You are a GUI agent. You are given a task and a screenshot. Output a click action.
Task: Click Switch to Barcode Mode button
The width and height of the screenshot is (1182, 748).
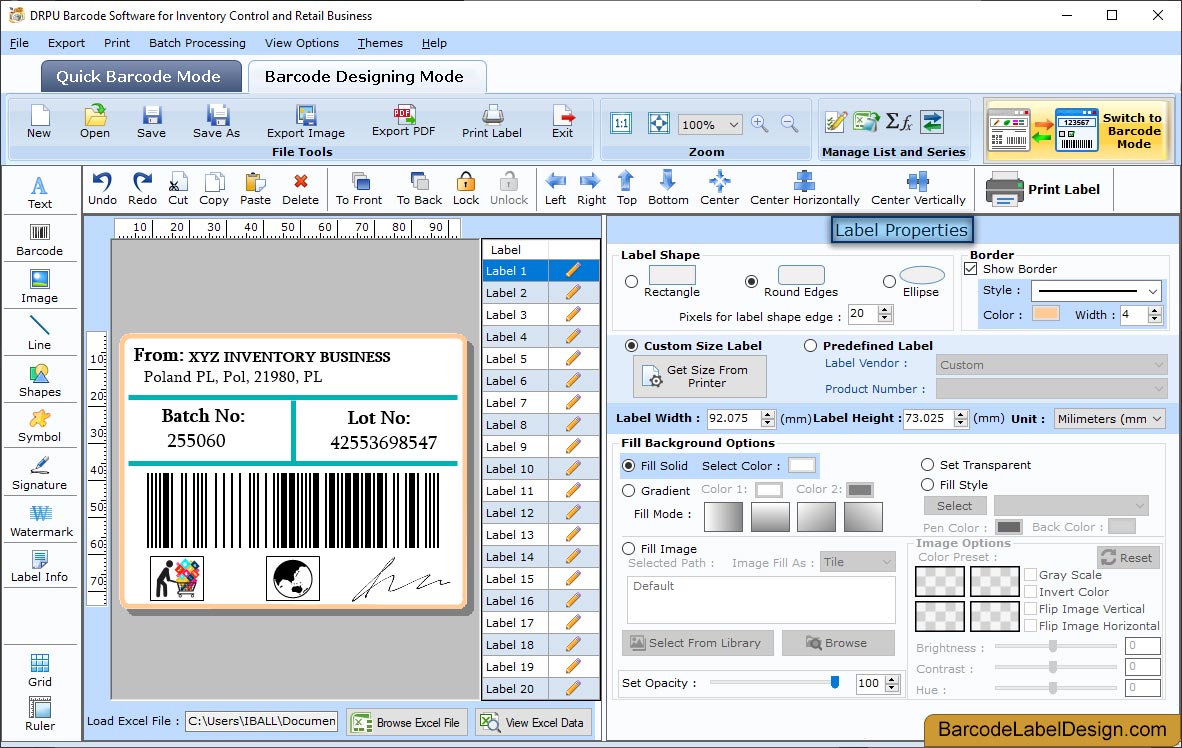point(1078,130)
